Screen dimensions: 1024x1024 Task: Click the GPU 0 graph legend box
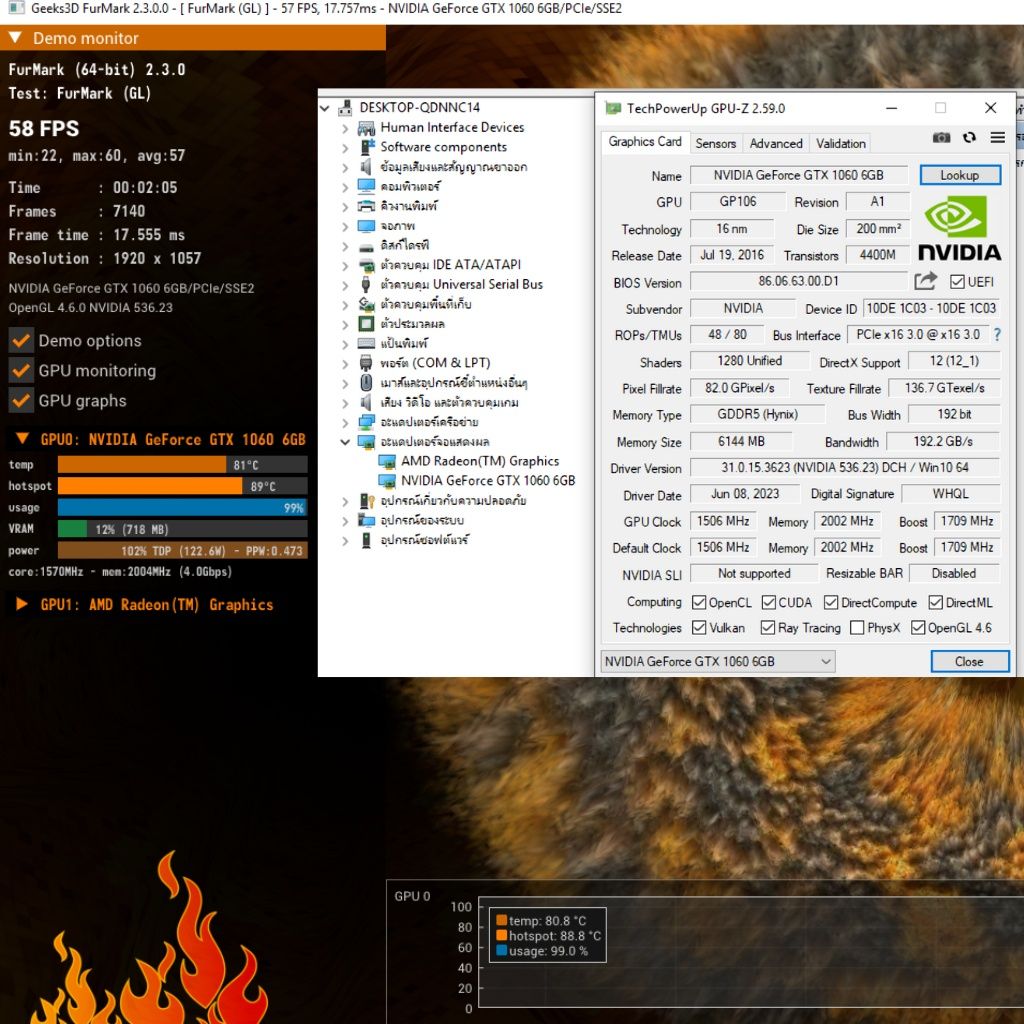click(x=548, y=936)
